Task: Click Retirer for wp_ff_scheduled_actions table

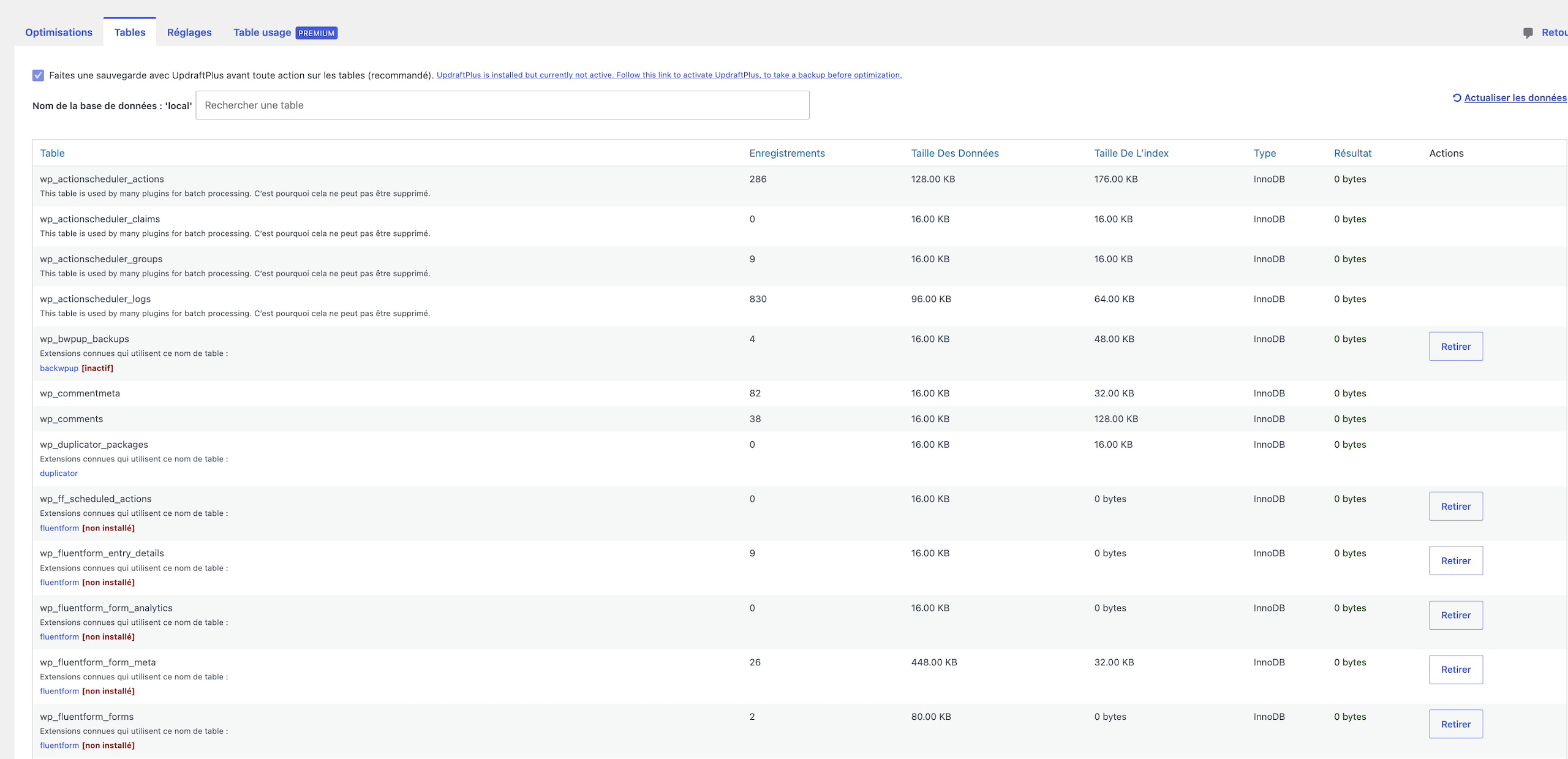Action: click(1456, 506)
